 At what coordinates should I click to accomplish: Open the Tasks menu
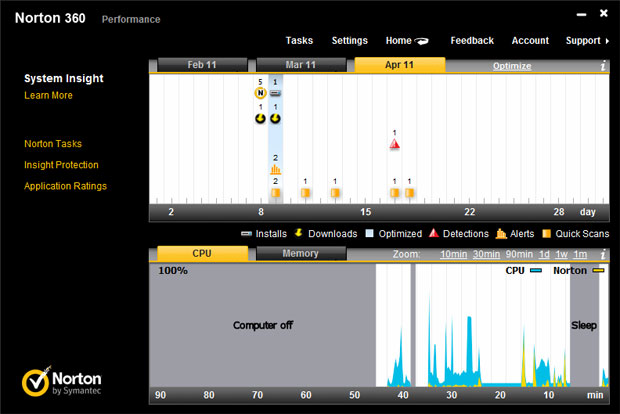(299, 40)
